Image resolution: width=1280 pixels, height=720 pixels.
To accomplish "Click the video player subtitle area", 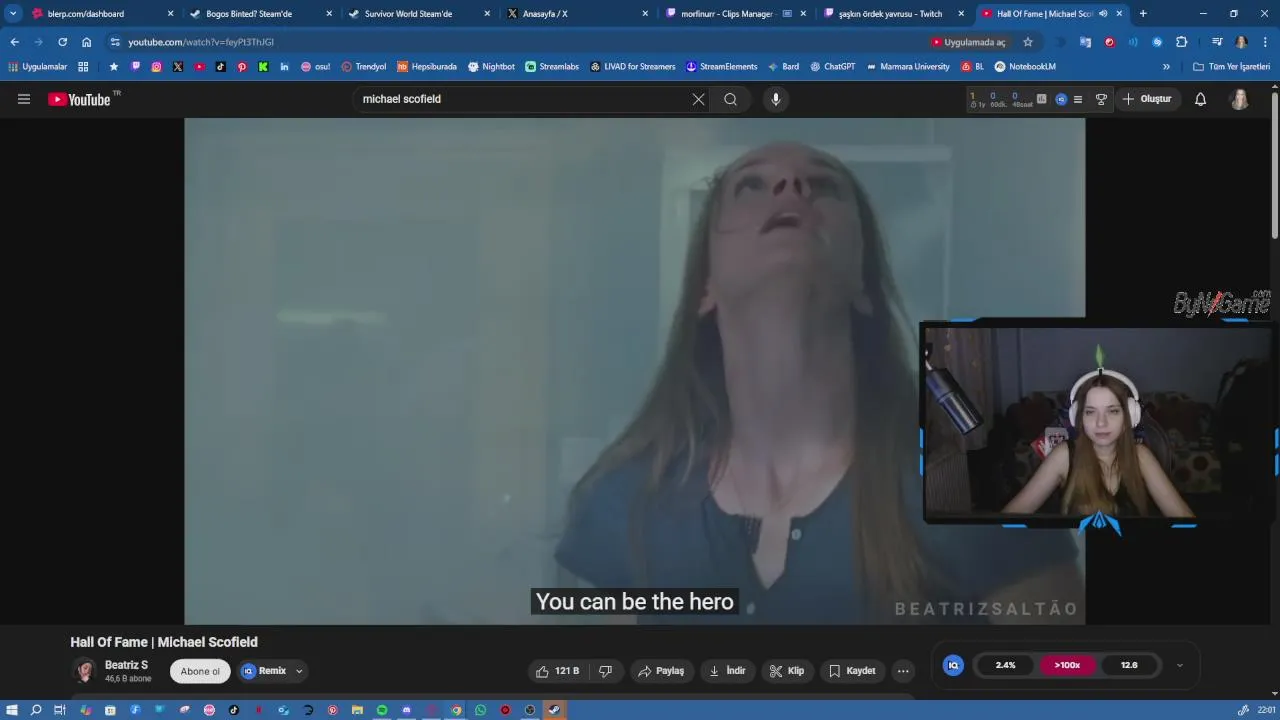I will pyautogui.click(x=635, y=602).
